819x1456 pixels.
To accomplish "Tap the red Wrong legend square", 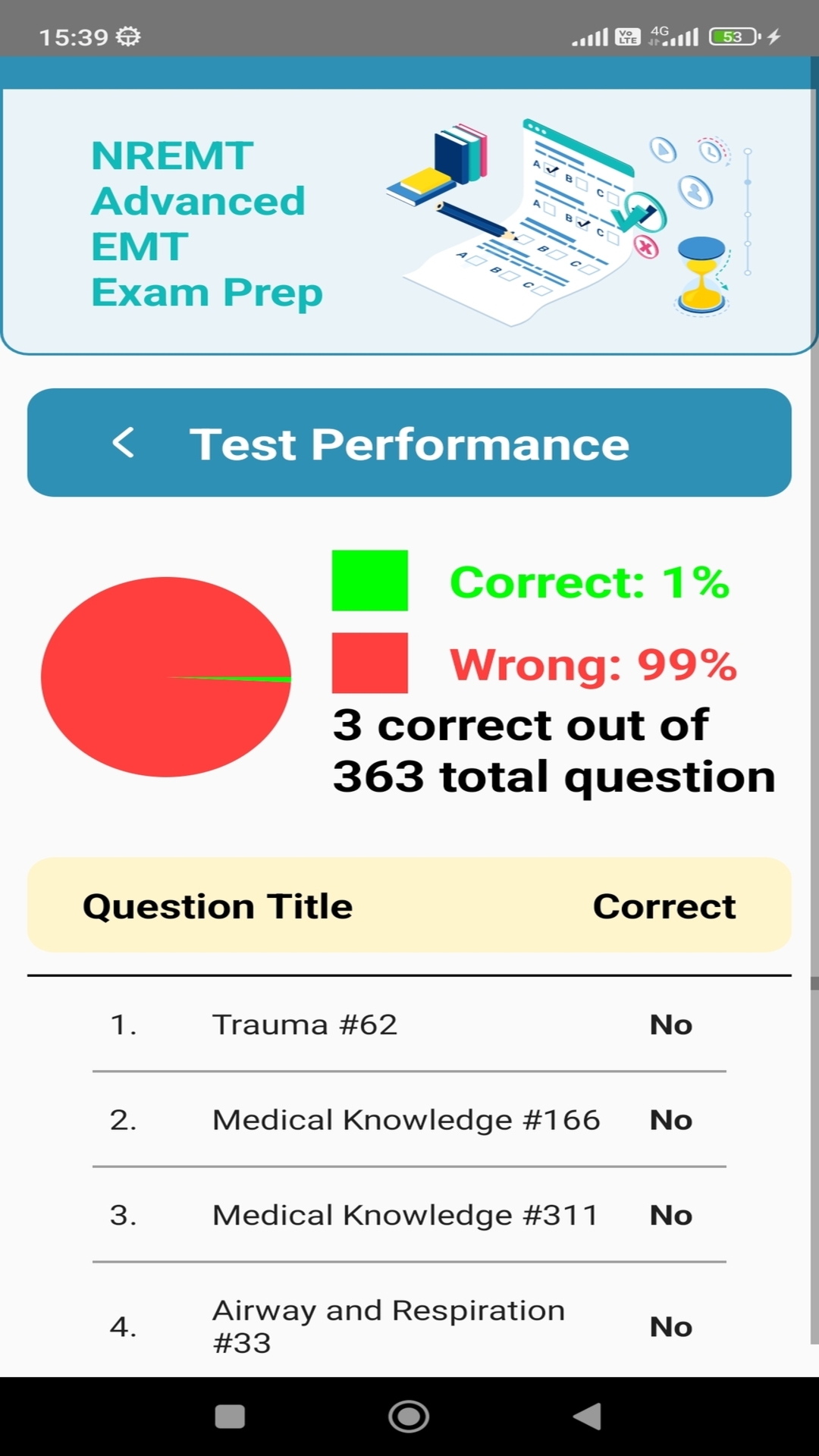I will 370,663.
